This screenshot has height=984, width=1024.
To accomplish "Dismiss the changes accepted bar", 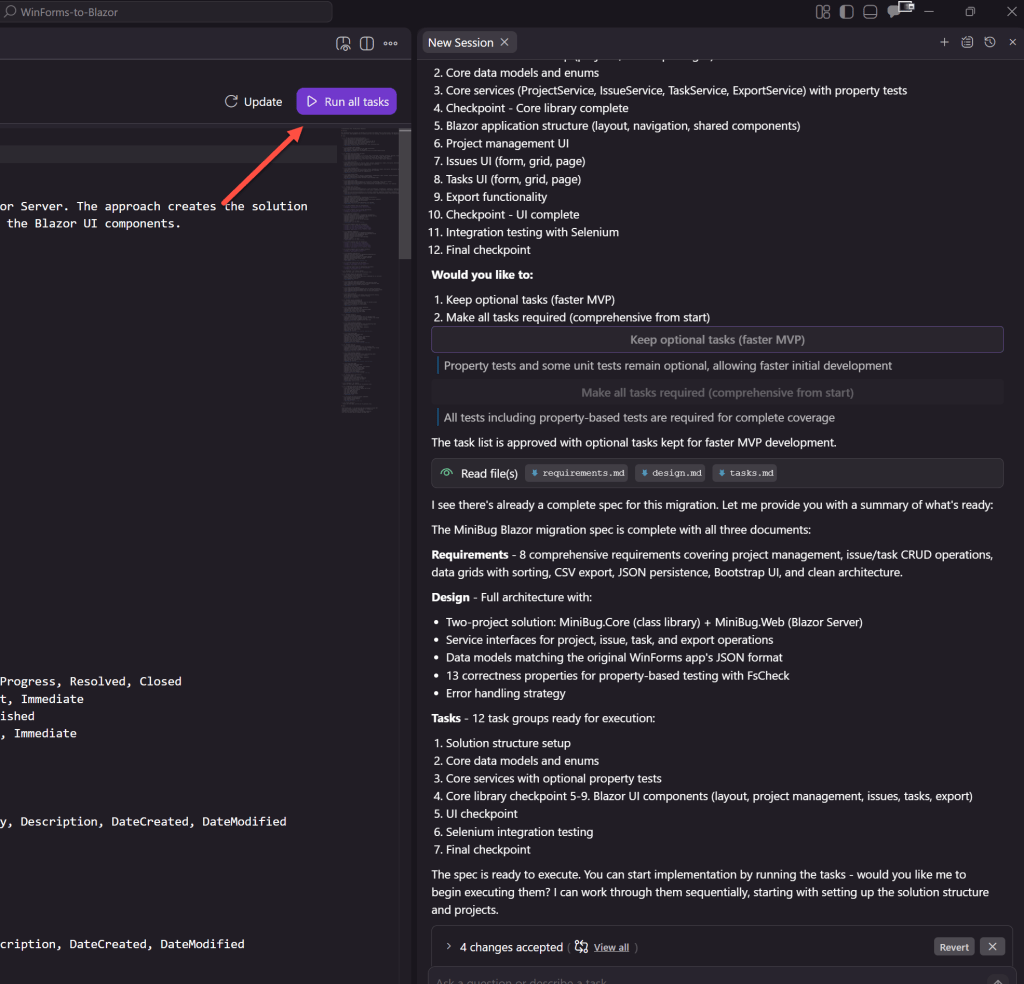I will (992, 947).
